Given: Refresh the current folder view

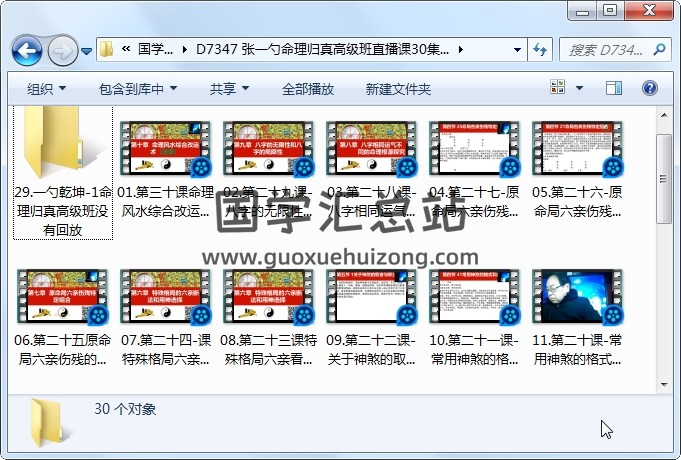Looking at the screenshot, I should (x=539, y=50).
